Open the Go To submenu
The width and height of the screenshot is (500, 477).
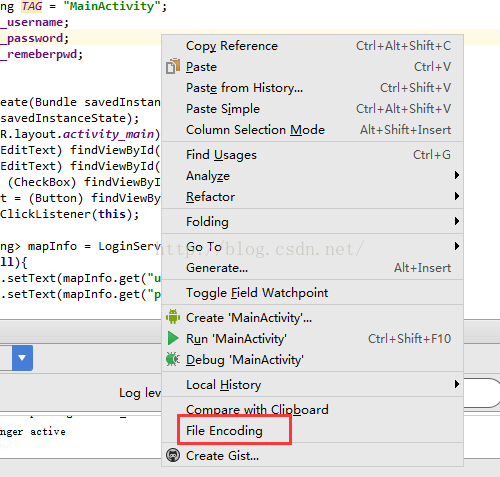pyautogui.click(x=313, y=247)
